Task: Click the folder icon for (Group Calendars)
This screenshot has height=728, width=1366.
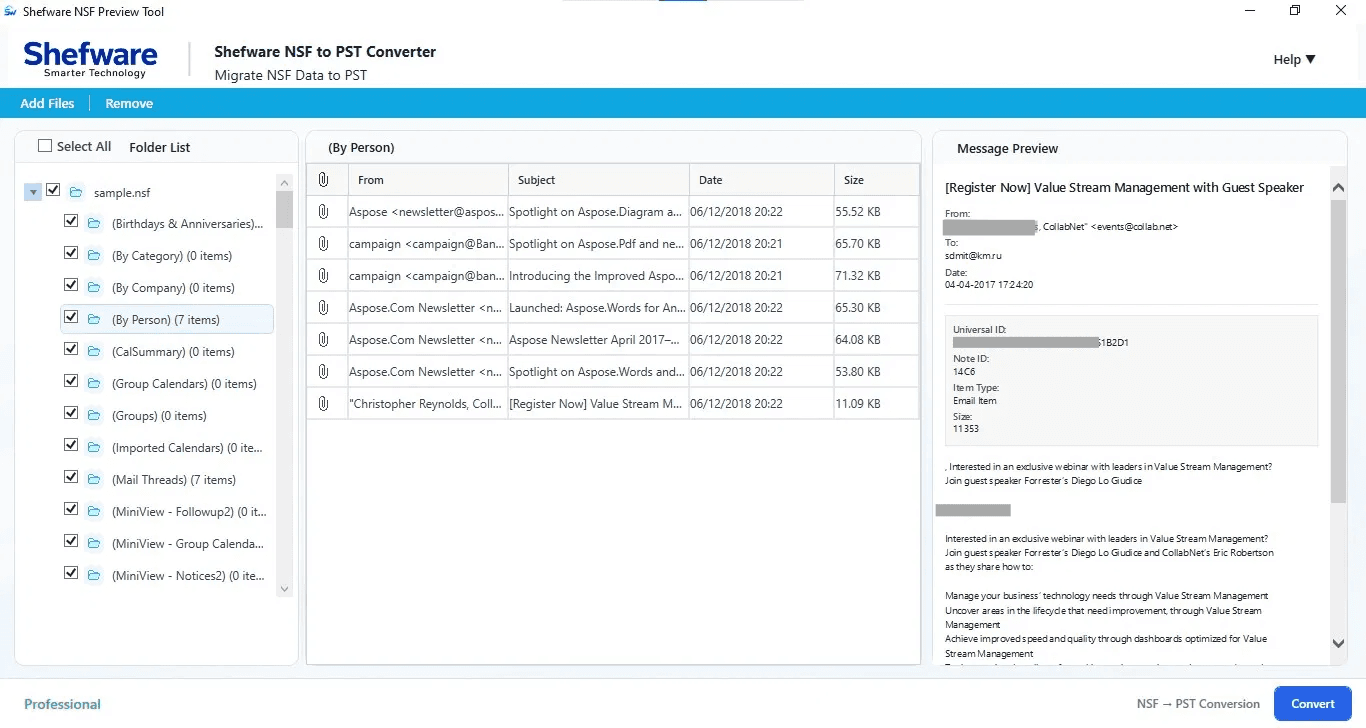Action: (94, 384)
